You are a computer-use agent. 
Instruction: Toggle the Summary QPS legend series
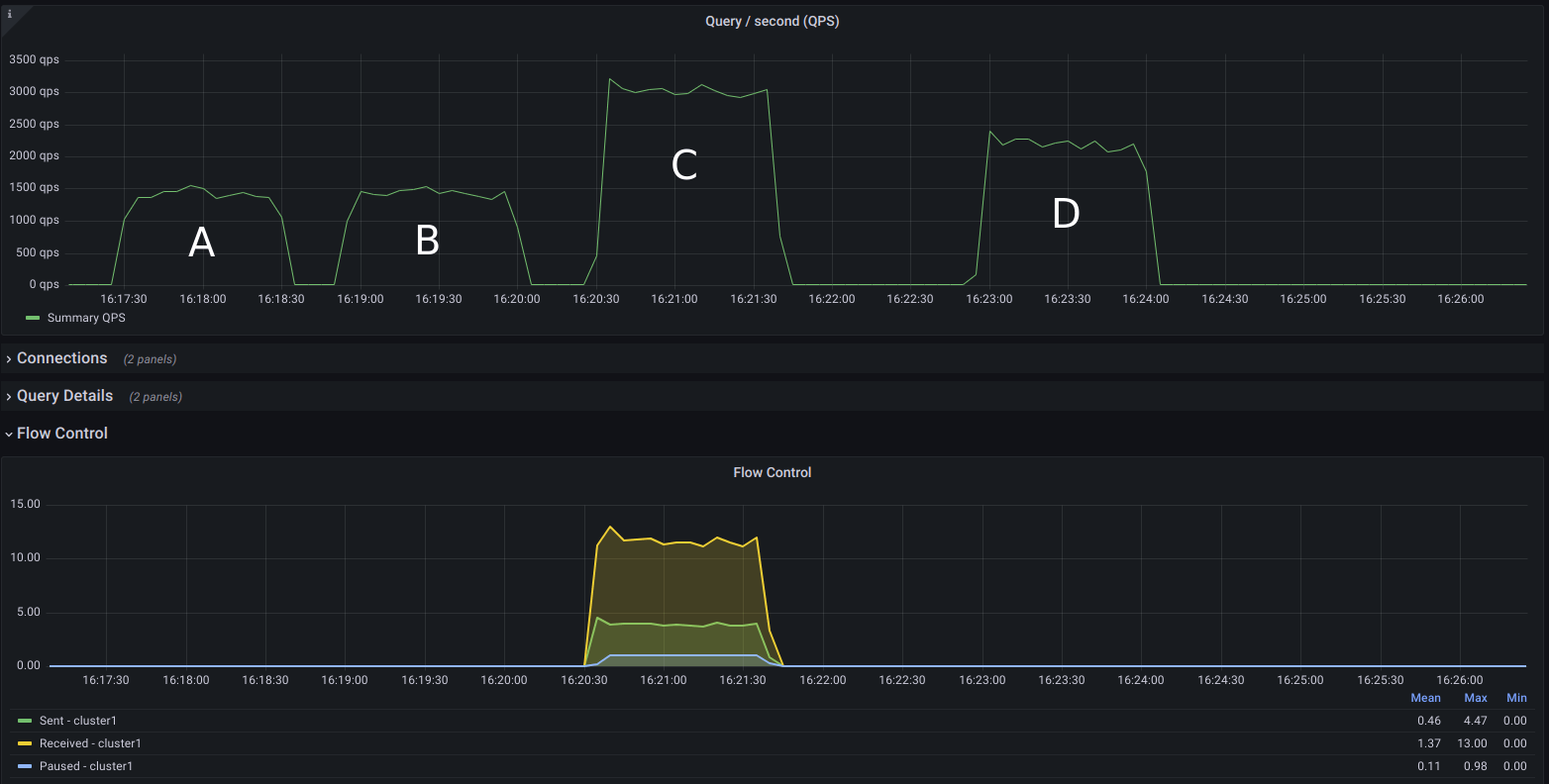click(86, 318)
